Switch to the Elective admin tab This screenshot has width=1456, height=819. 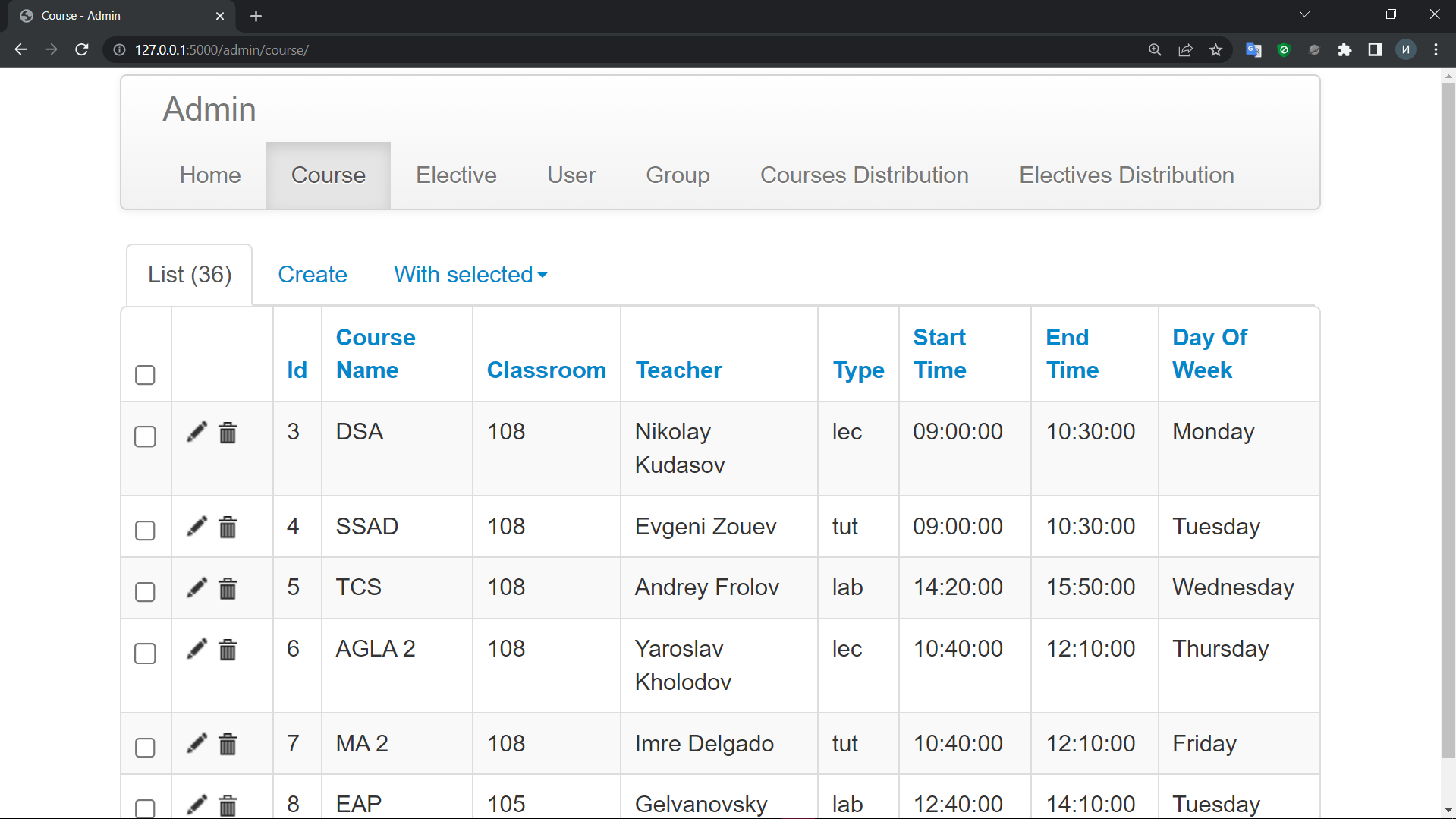pos(456,175)
